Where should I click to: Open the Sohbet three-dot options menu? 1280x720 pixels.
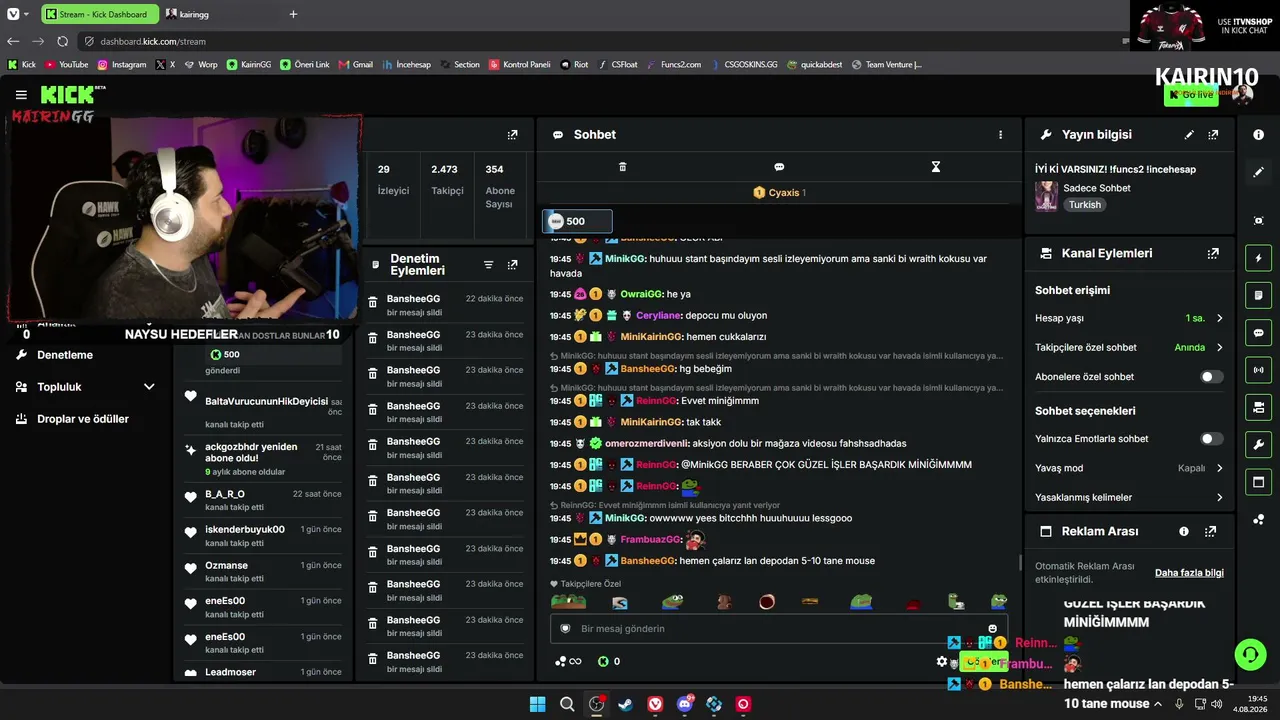[x=1000, y=135]
